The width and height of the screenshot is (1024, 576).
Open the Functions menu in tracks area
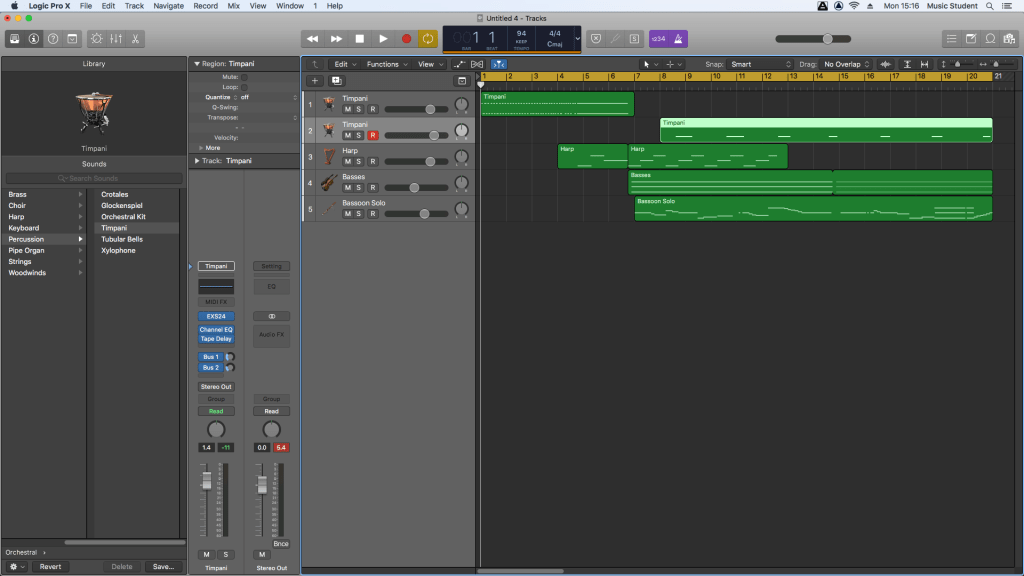pyautogui.click(x=385, y=64)
